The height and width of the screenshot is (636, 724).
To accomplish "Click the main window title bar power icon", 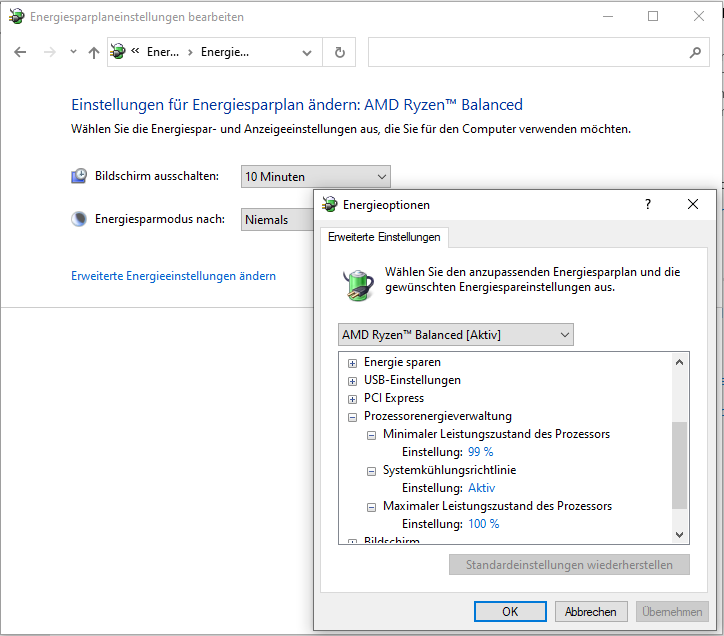I will point(17,17).
